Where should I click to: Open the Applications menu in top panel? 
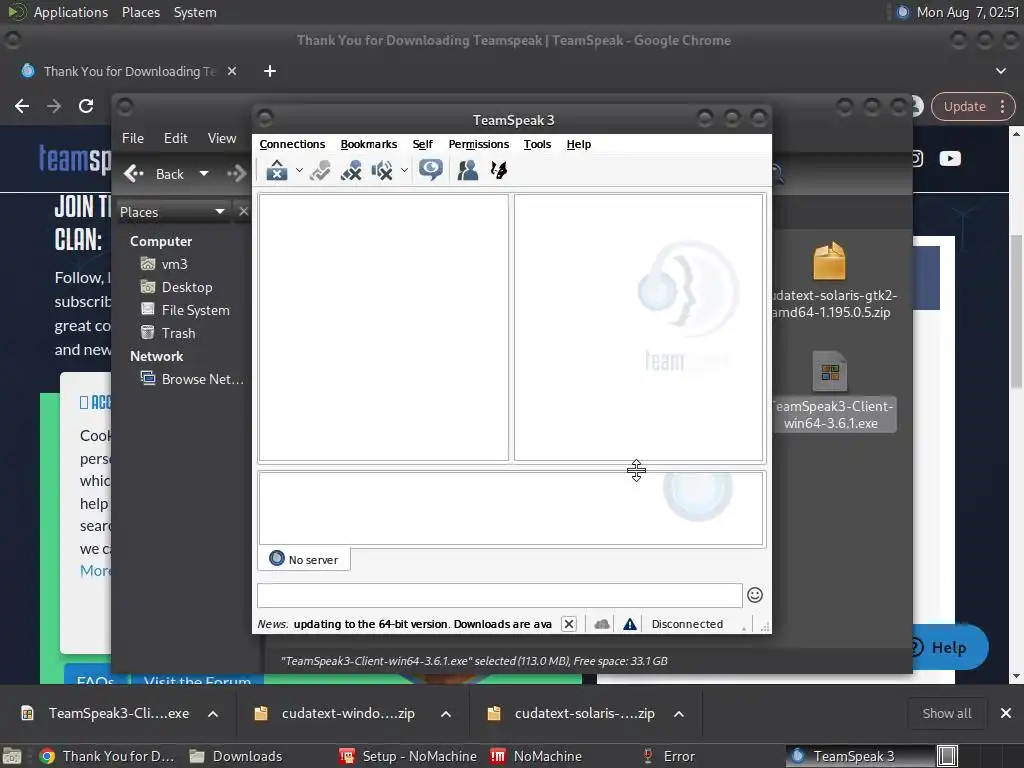(70, 12)
